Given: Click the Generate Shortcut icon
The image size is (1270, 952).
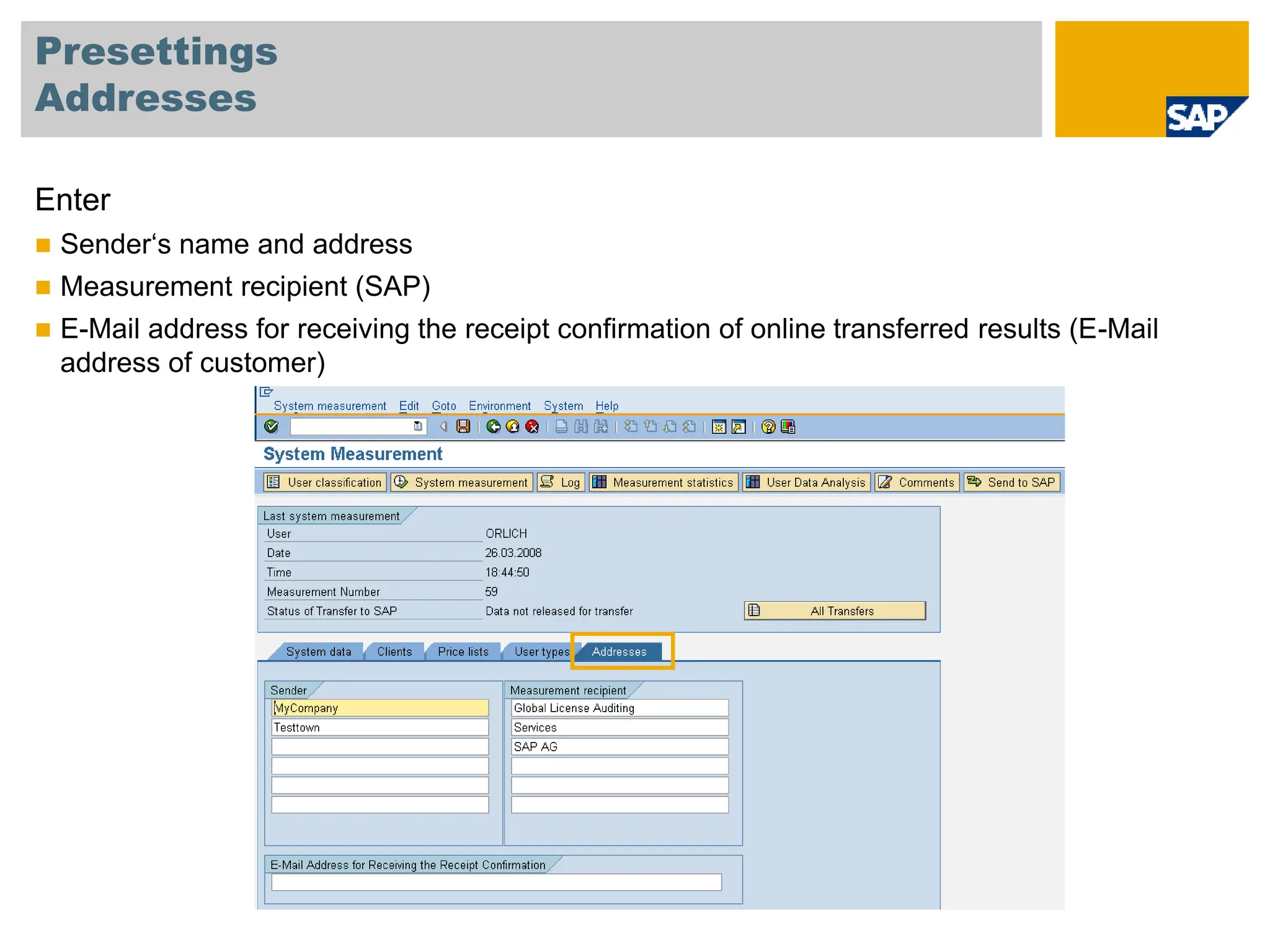Looking at the screenshot, I should coord(739,427).
